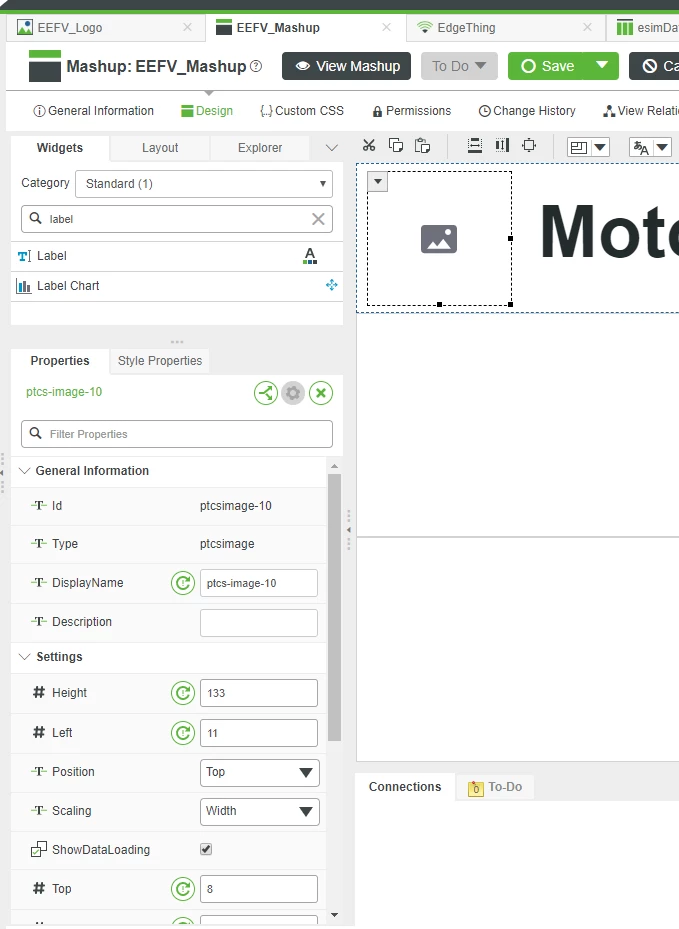Close the EEFV_Logo tab
The width and height of the screenshot is (679, 929).
pos(187,27)
